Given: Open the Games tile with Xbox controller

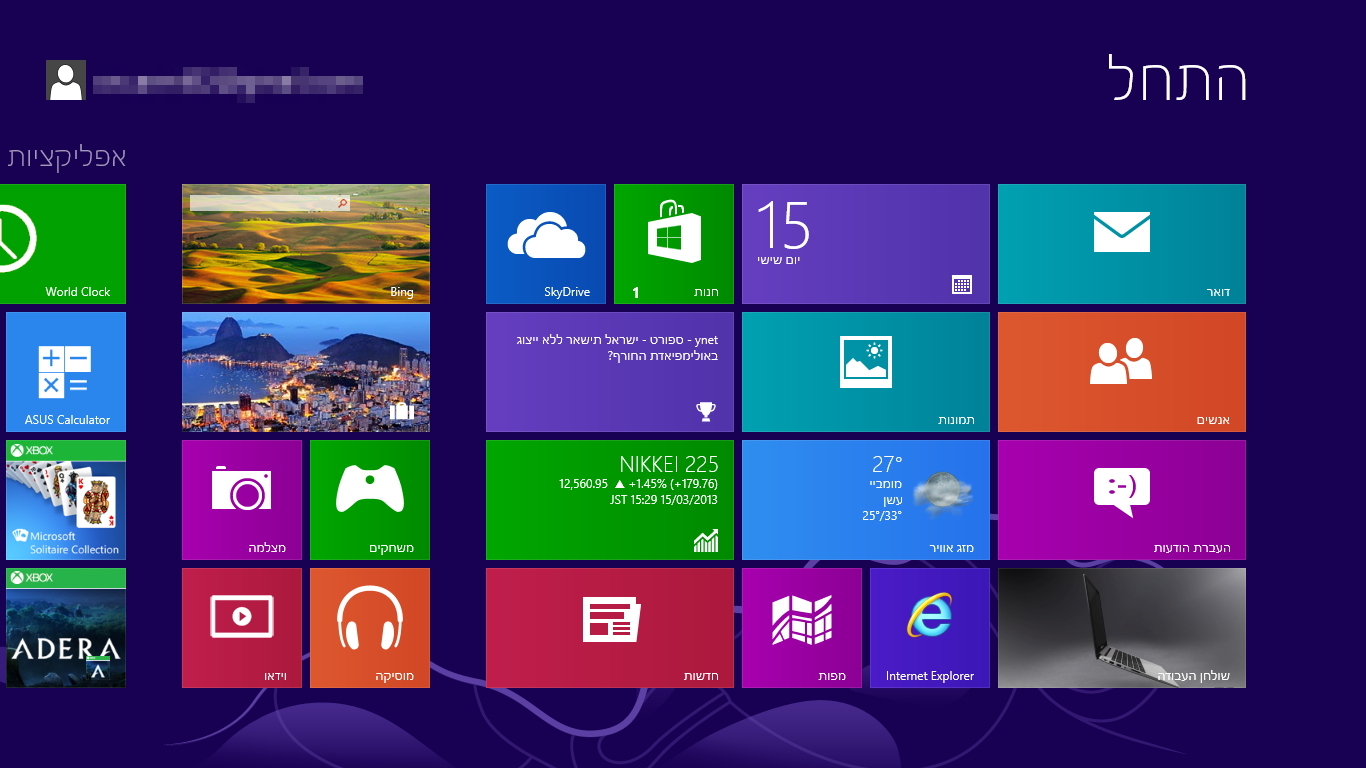Looking at the screenshot, I should 369,499.
